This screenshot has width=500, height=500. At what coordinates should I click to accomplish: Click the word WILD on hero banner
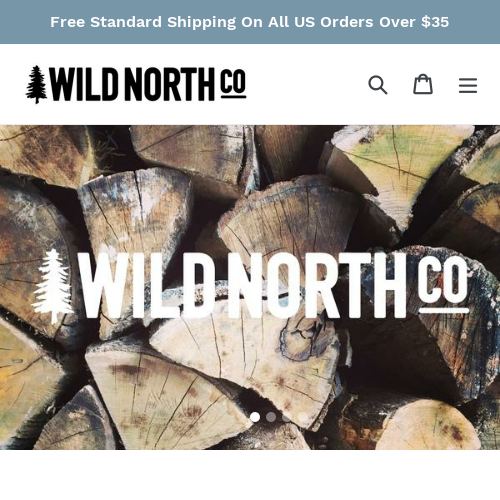(146, 285)
